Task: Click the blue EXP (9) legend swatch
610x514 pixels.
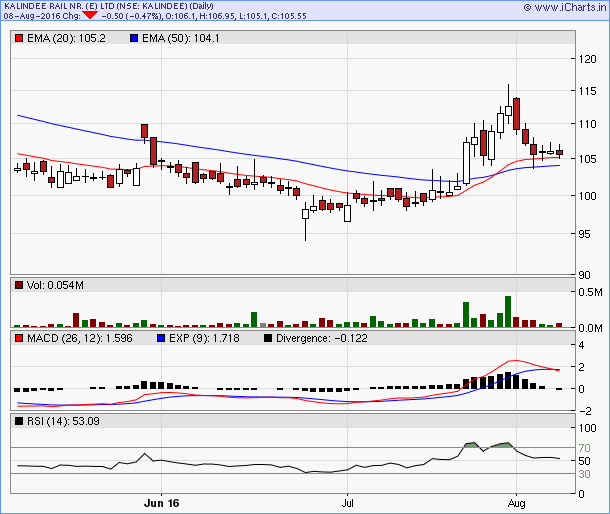Action: click(x=161, y=338)
